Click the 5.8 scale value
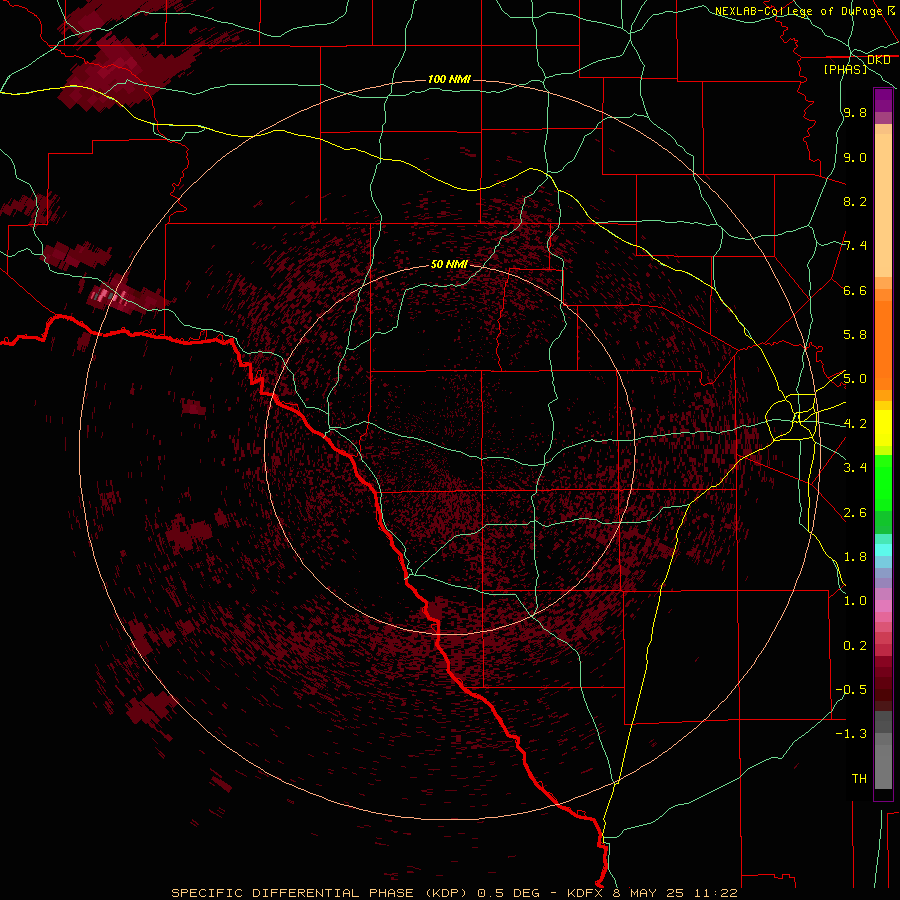The image size is (900, 900). click(x=855, y=335)
